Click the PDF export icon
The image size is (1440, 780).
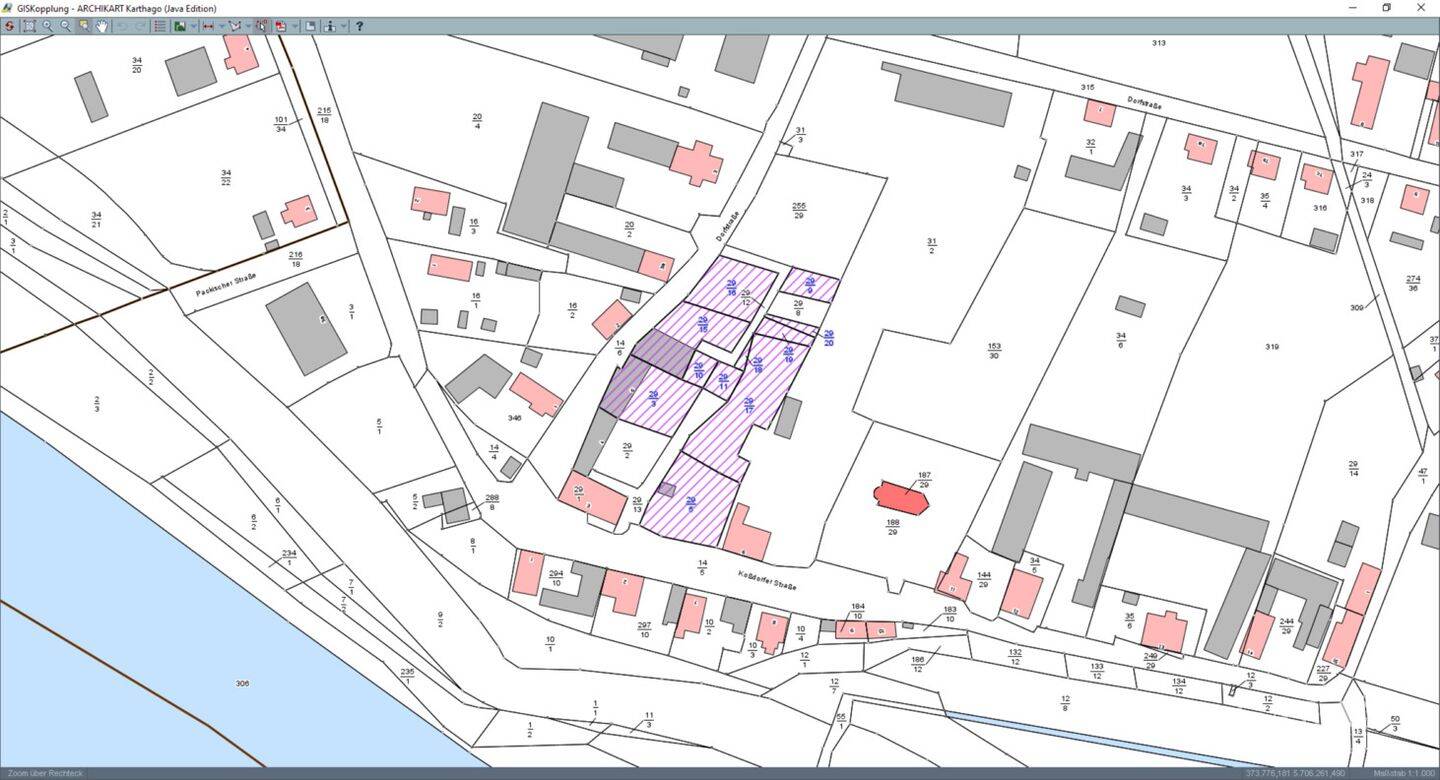281,26
